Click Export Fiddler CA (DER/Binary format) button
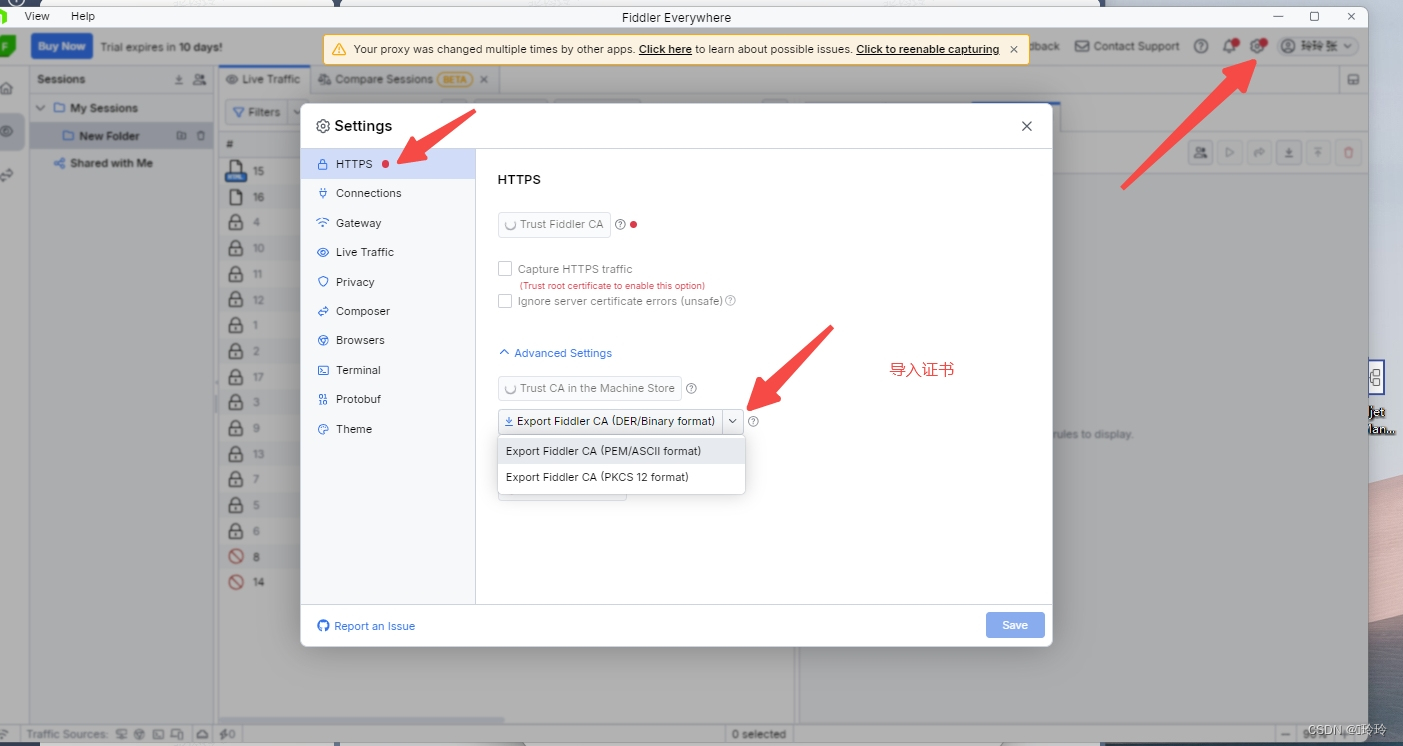 (x=610, y=421)
